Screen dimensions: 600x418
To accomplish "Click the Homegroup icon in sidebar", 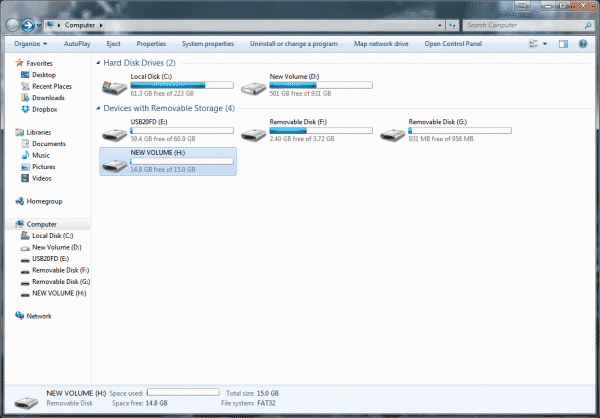I will pyautogui.click(x=20, y=201).
